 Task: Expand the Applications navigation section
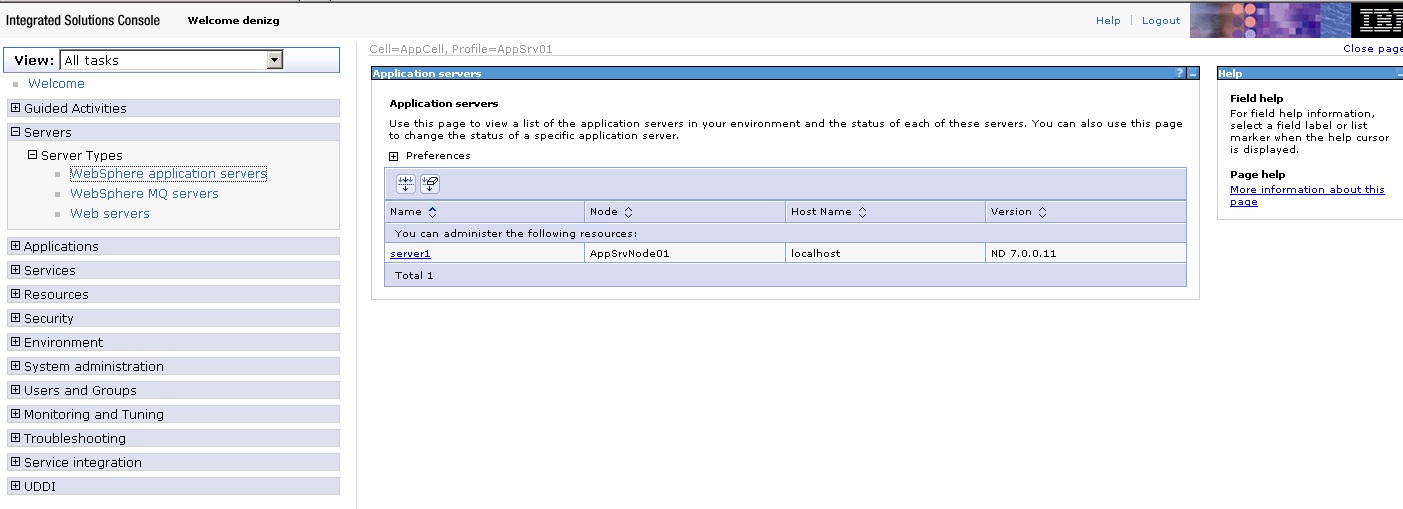tap(15, 246)
